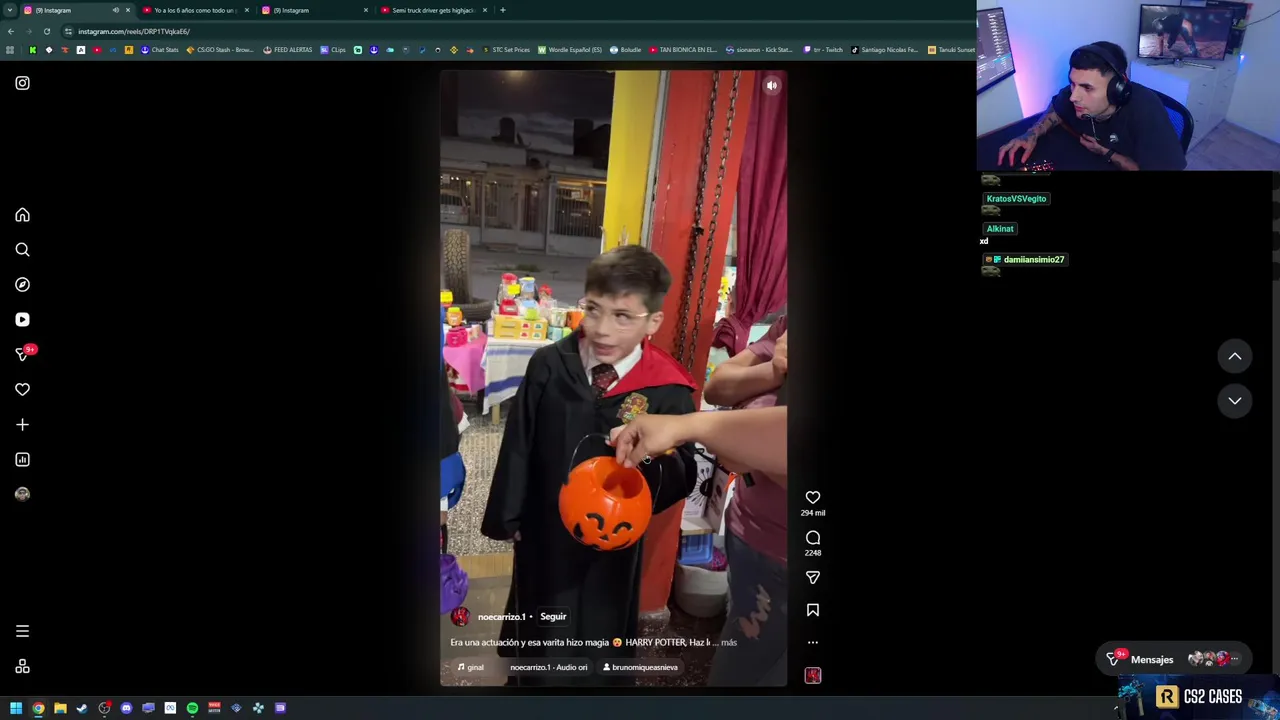Click chat username Alkinat
Image resolution: width=1280 pixels, height=720 pixels.
(1000, 229)
